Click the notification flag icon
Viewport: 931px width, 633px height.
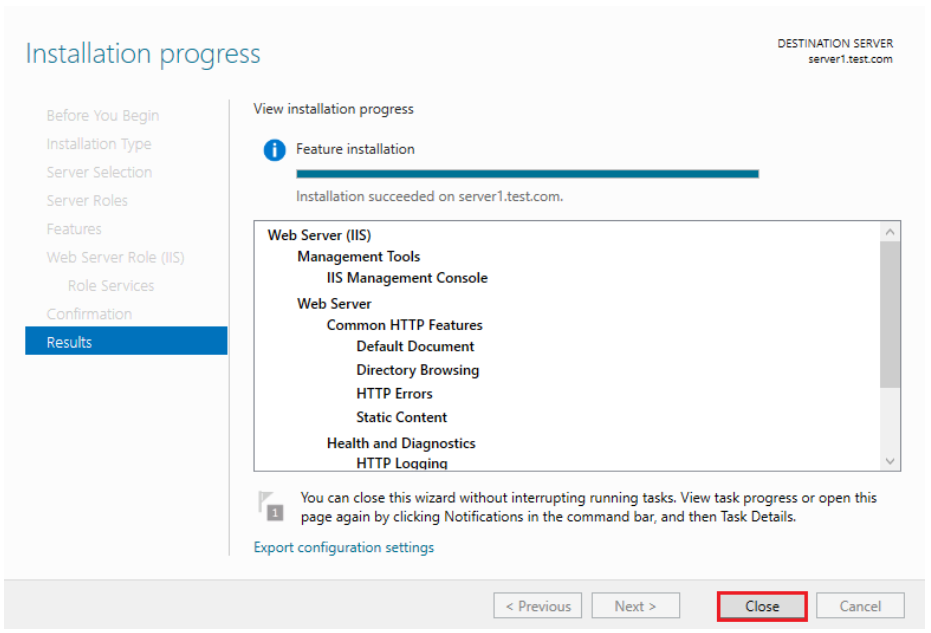[270, 505]
